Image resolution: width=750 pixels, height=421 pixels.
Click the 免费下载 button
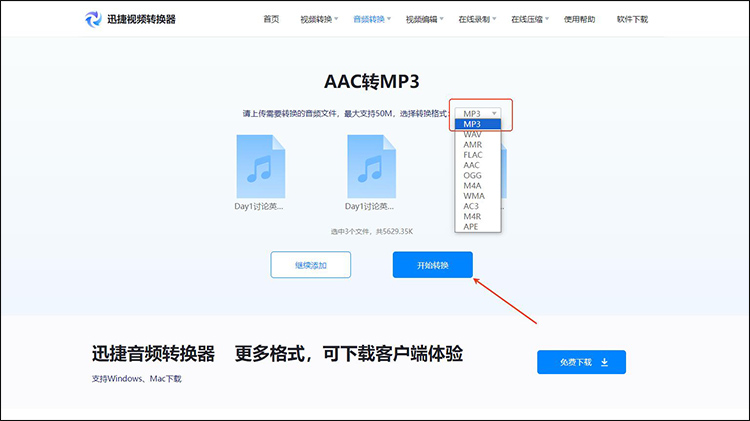click(x=581, y=362)
